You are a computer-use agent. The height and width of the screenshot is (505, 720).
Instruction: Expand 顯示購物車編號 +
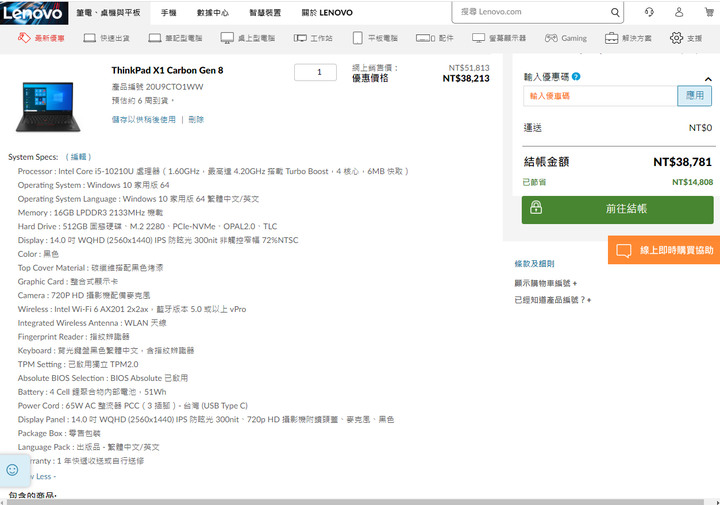point(546,283)
